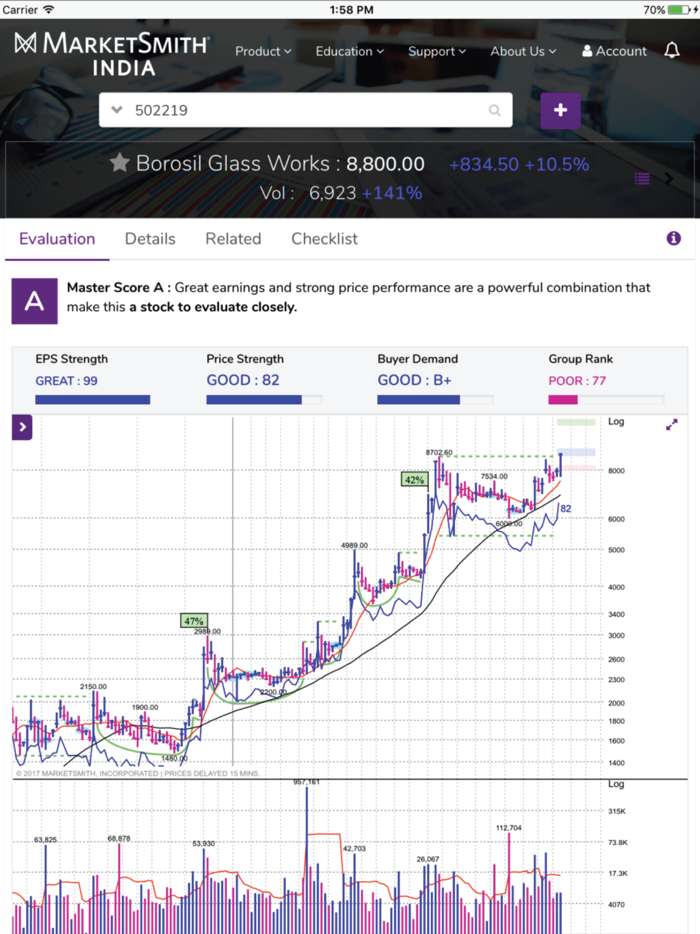Add symbol using the purple plus button
700x934 pixels.
(x=560, y=110)
